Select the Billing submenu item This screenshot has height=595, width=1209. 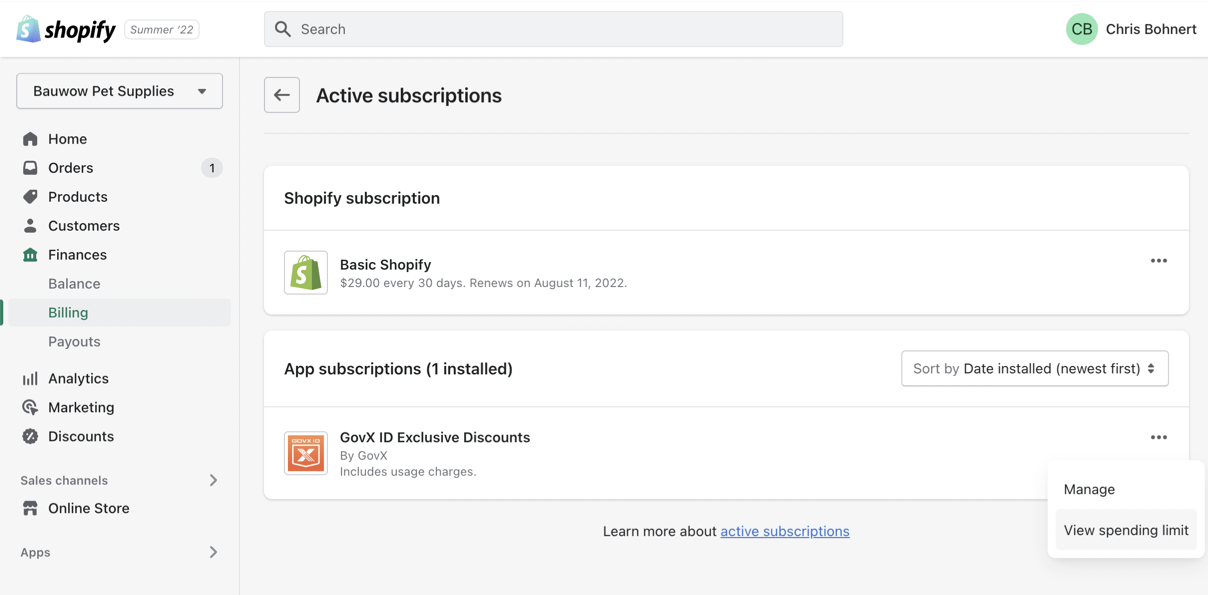(68, 313)
